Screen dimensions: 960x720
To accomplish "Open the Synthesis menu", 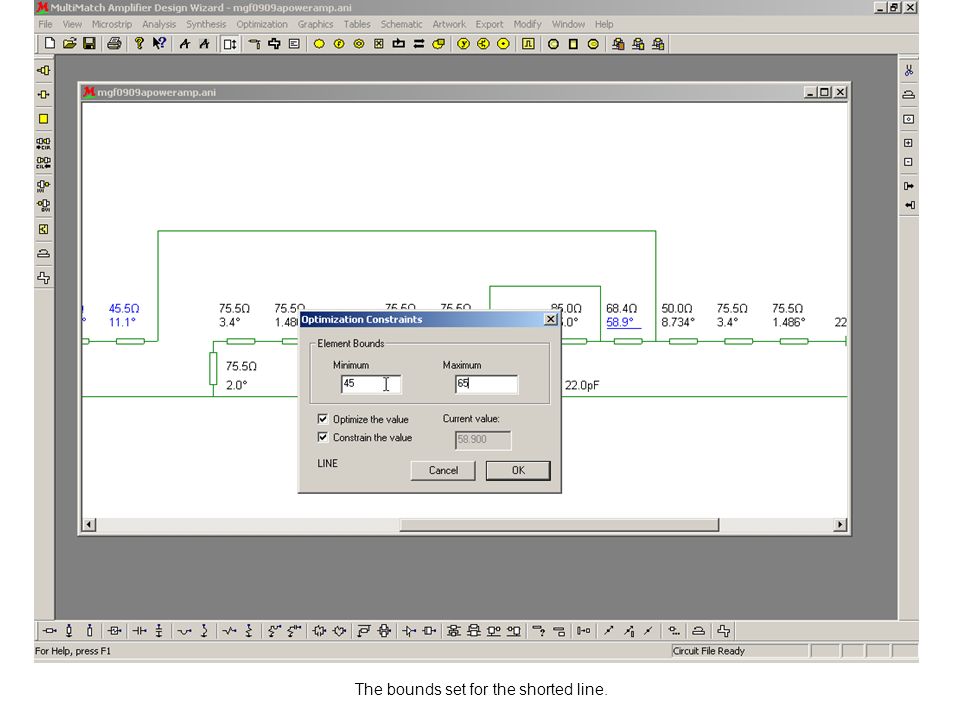I will point(206,24).
